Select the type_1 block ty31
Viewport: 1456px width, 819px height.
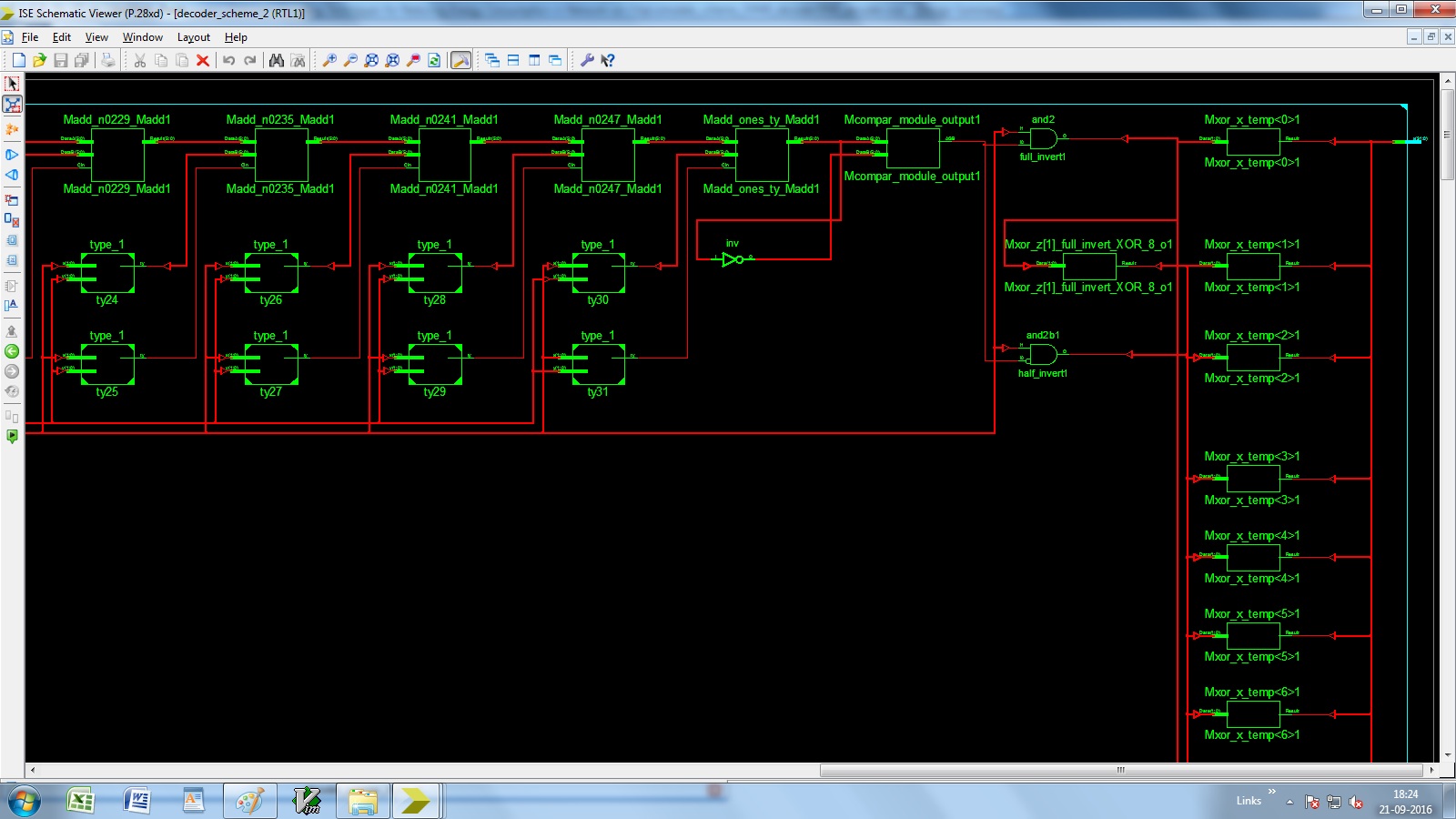pyautogui.click(x=599, y=364)
